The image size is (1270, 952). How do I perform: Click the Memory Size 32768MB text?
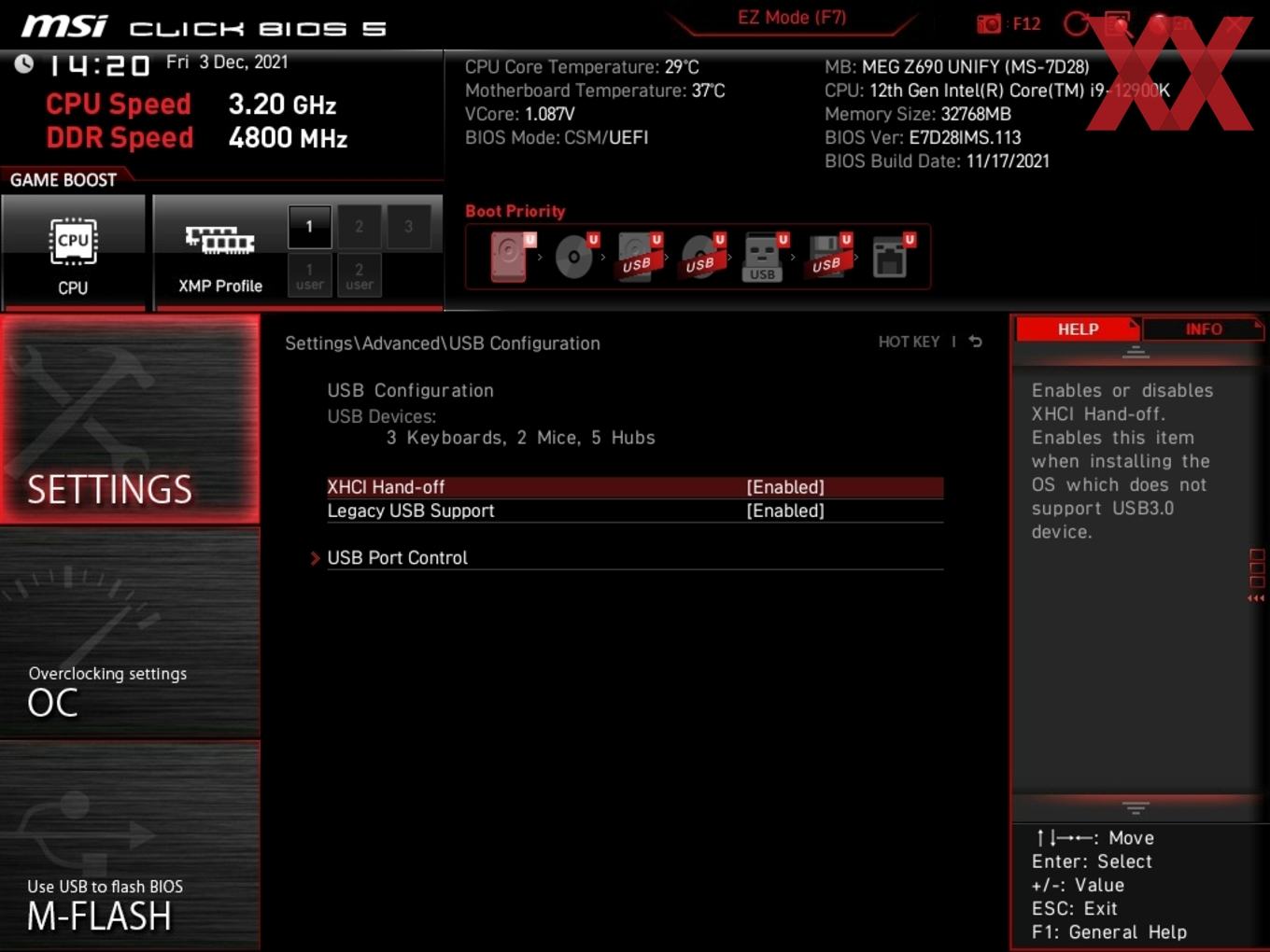(918, 114)
